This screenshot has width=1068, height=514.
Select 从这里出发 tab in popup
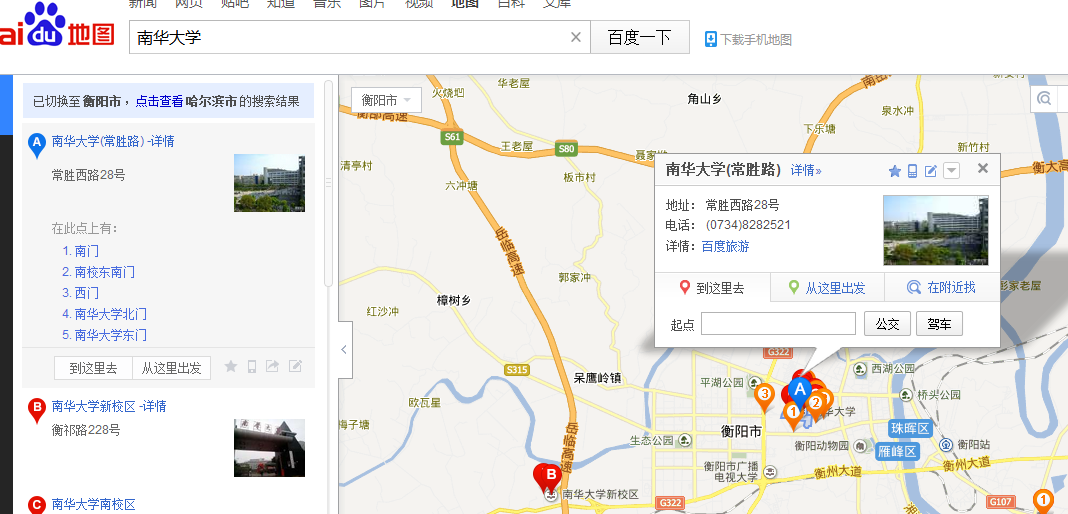[828, 288]
